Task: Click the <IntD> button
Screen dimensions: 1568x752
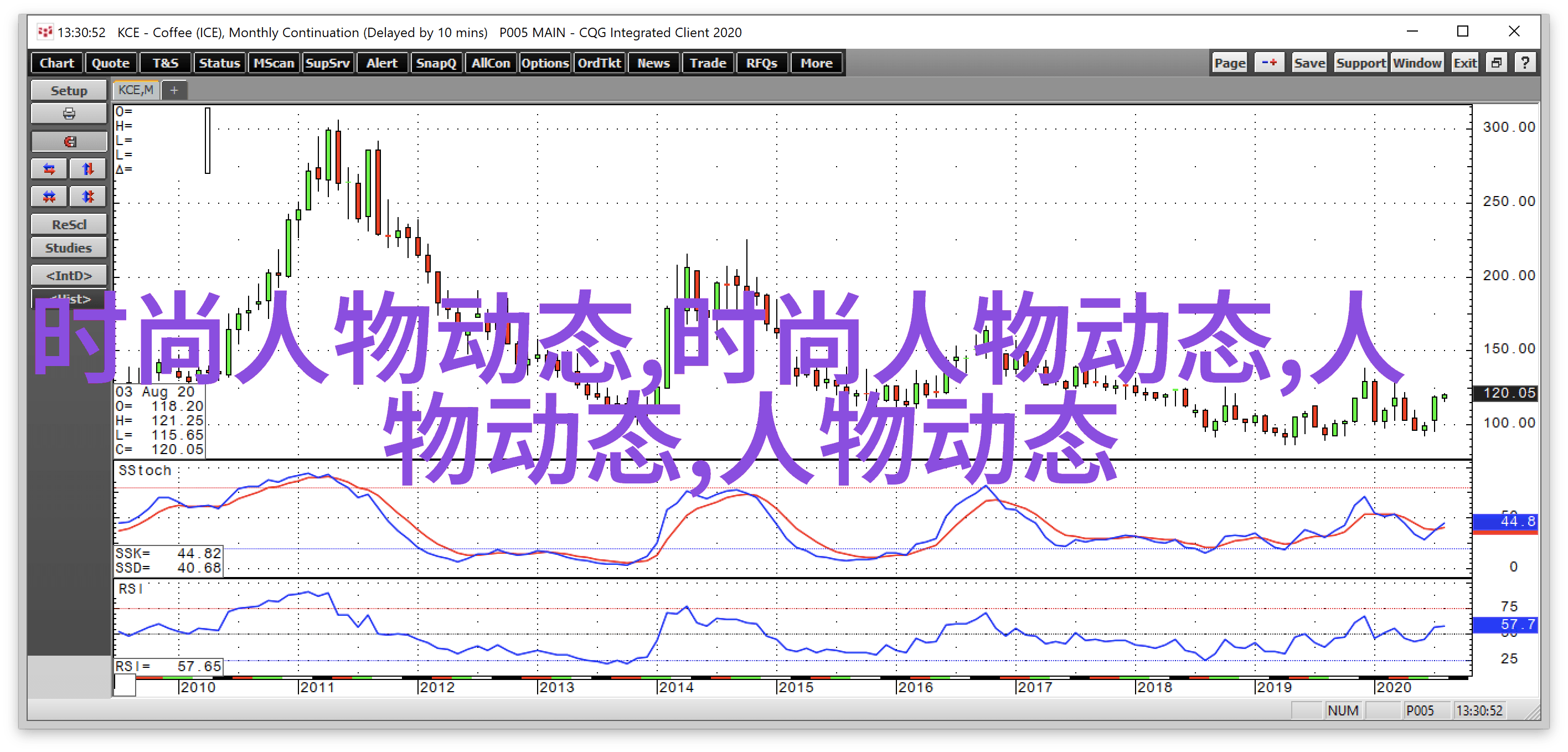Action: pyautogui.click(x=69, y=276)
